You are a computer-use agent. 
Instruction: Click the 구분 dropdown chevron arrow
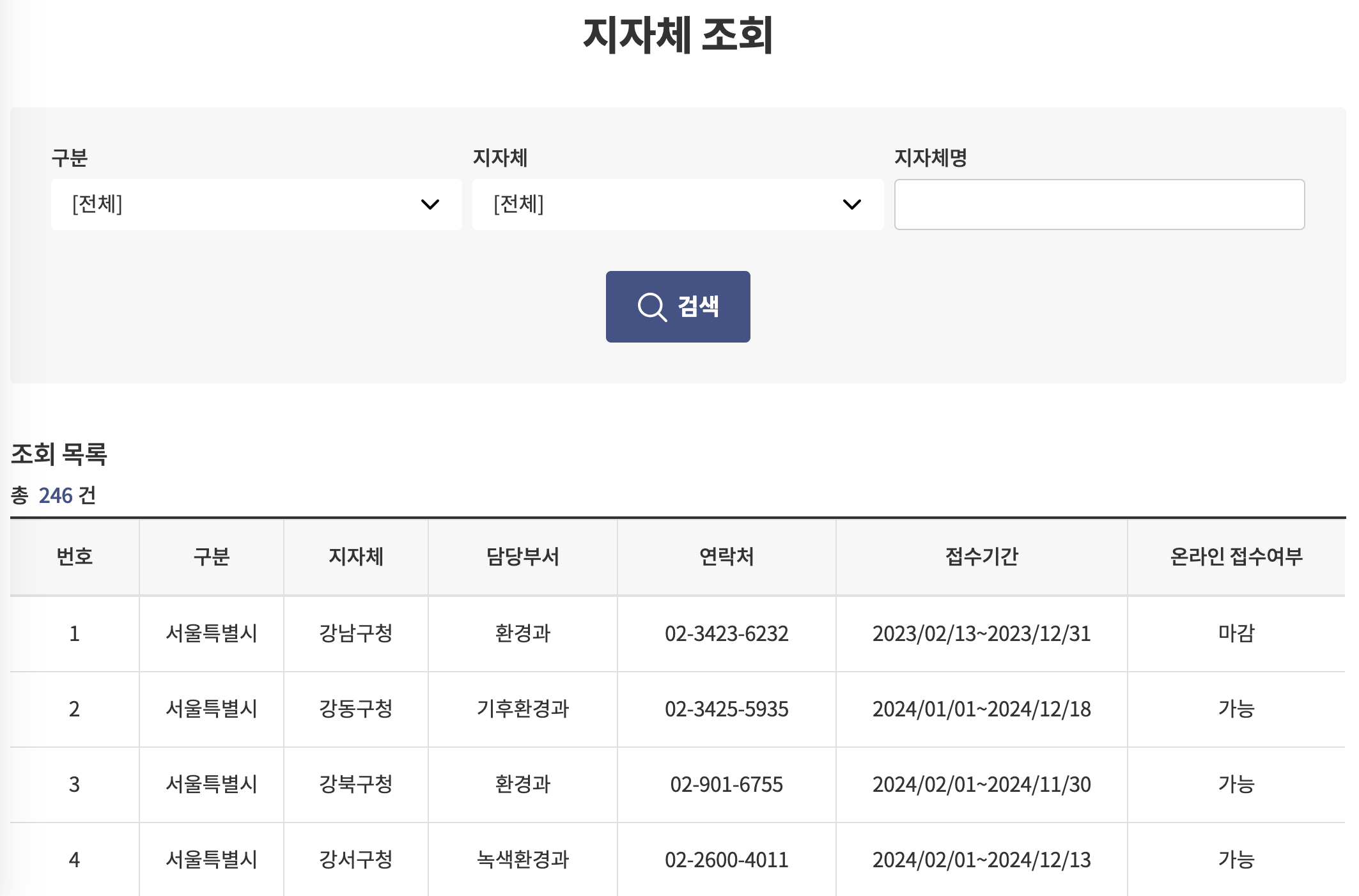pos(430,205)
